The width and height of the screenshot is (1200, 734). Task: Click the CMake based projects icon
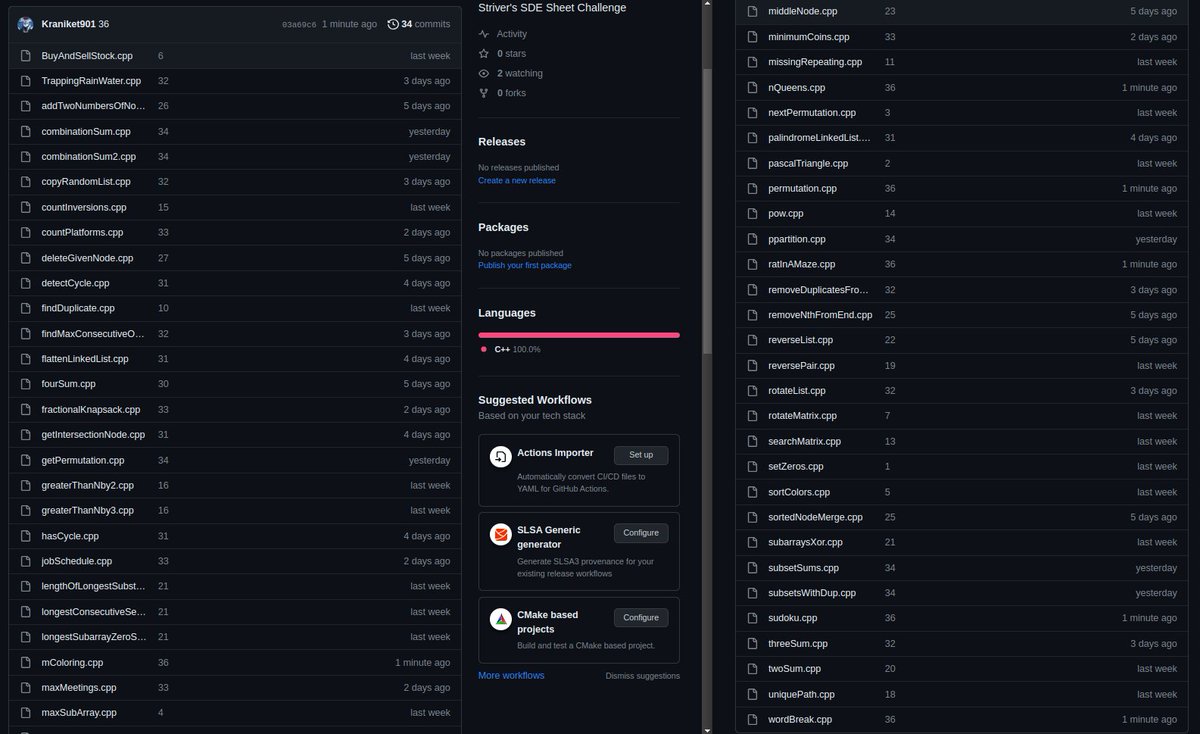[501, 620]
